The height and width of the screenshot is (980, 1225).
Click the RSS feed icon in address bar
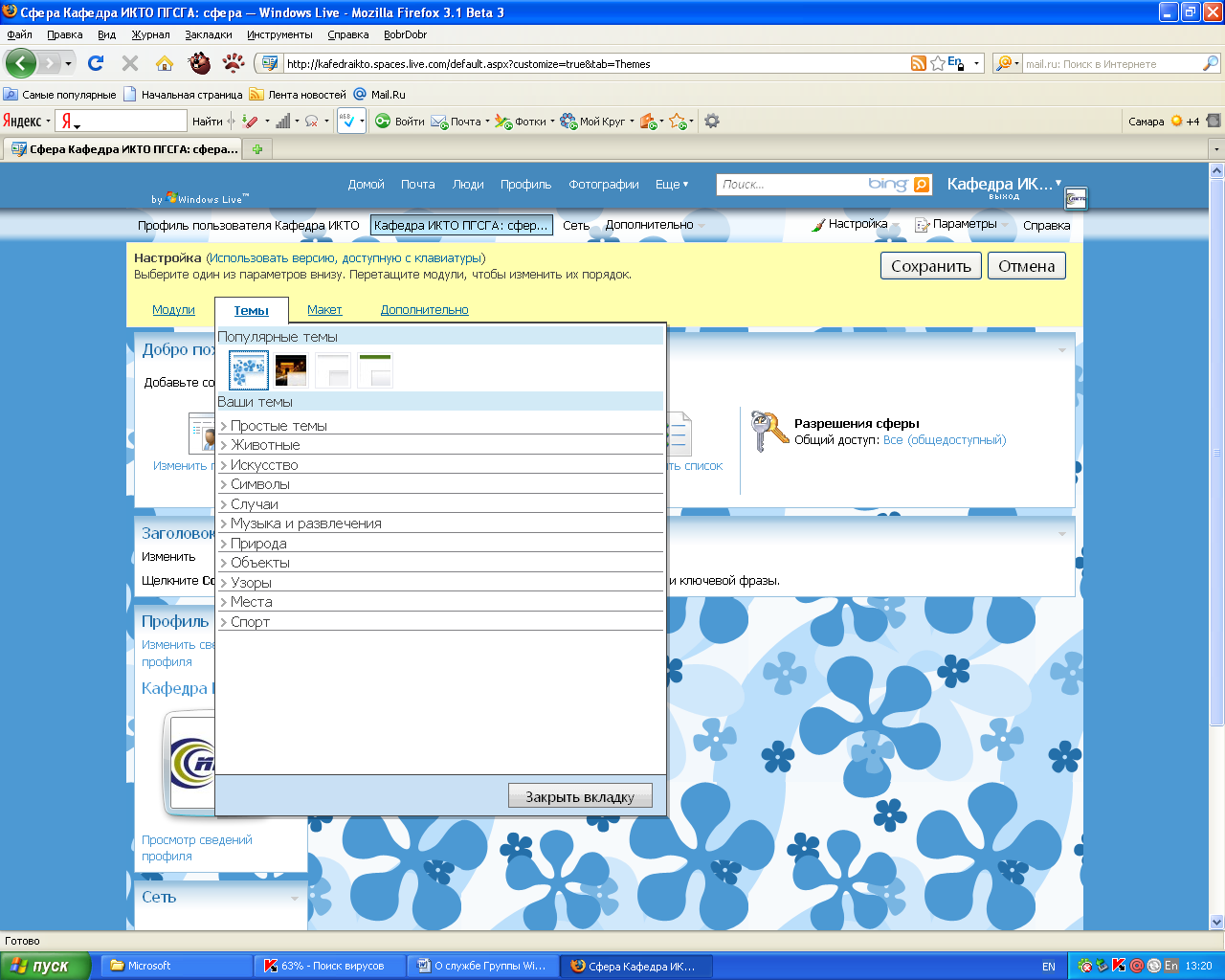pyautogui.click(x=919, y=63)
